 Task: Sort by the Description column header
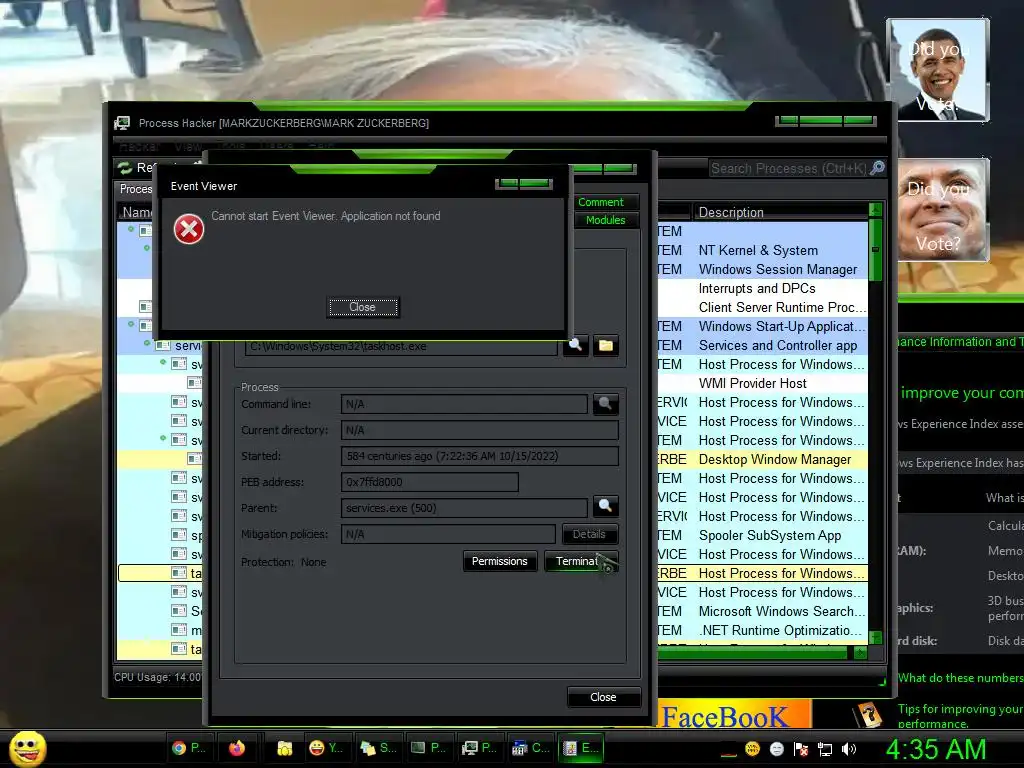point(780,212)
